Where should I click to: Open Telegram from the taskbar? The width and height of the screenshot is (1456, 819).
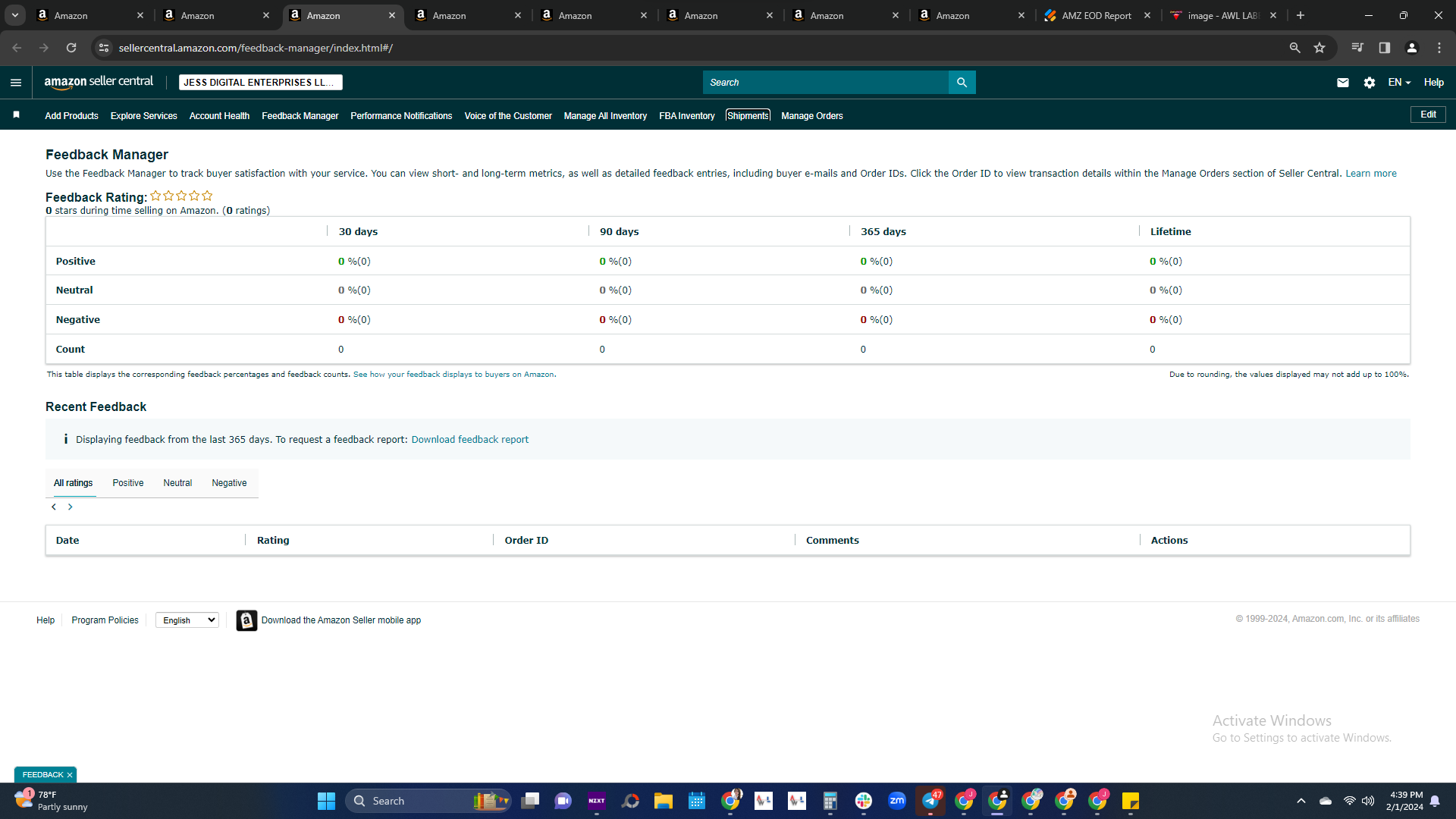click(930, 801)
